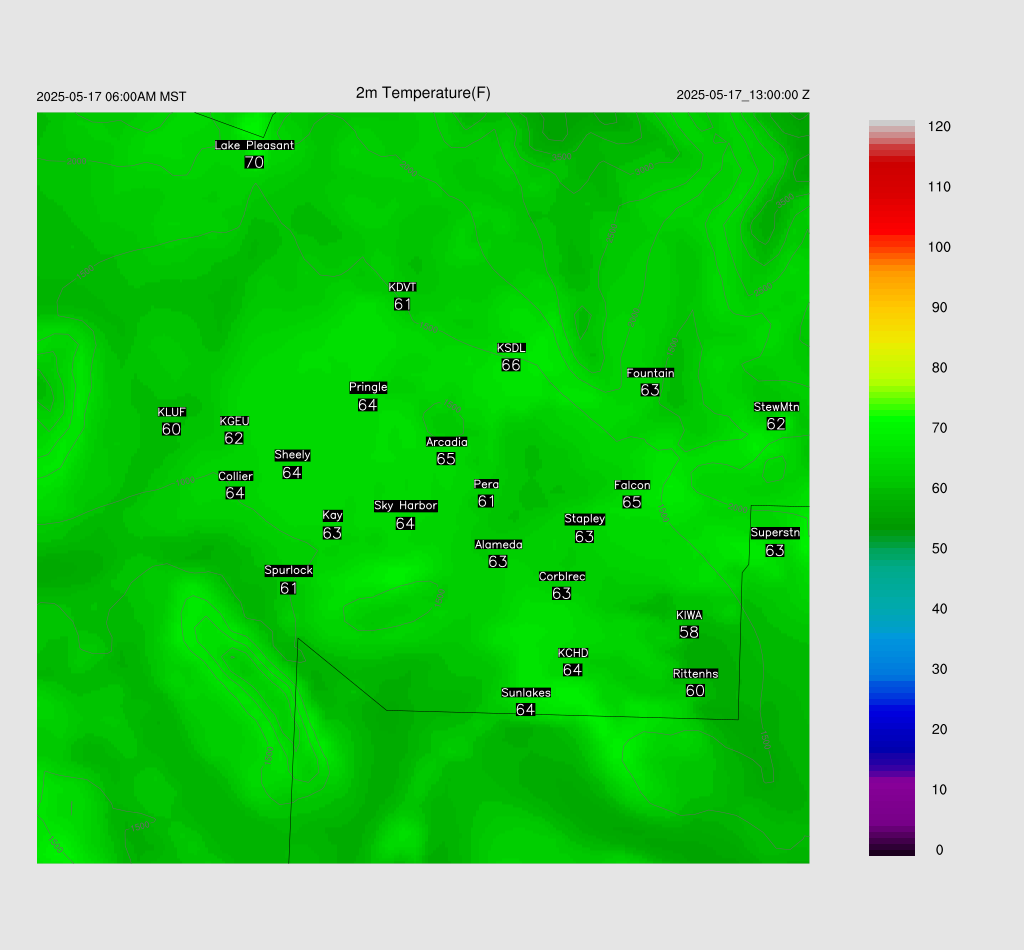The image size is (1024, 950).
Task: Click the 58 reading under KIWA
Action: (689, 632)
